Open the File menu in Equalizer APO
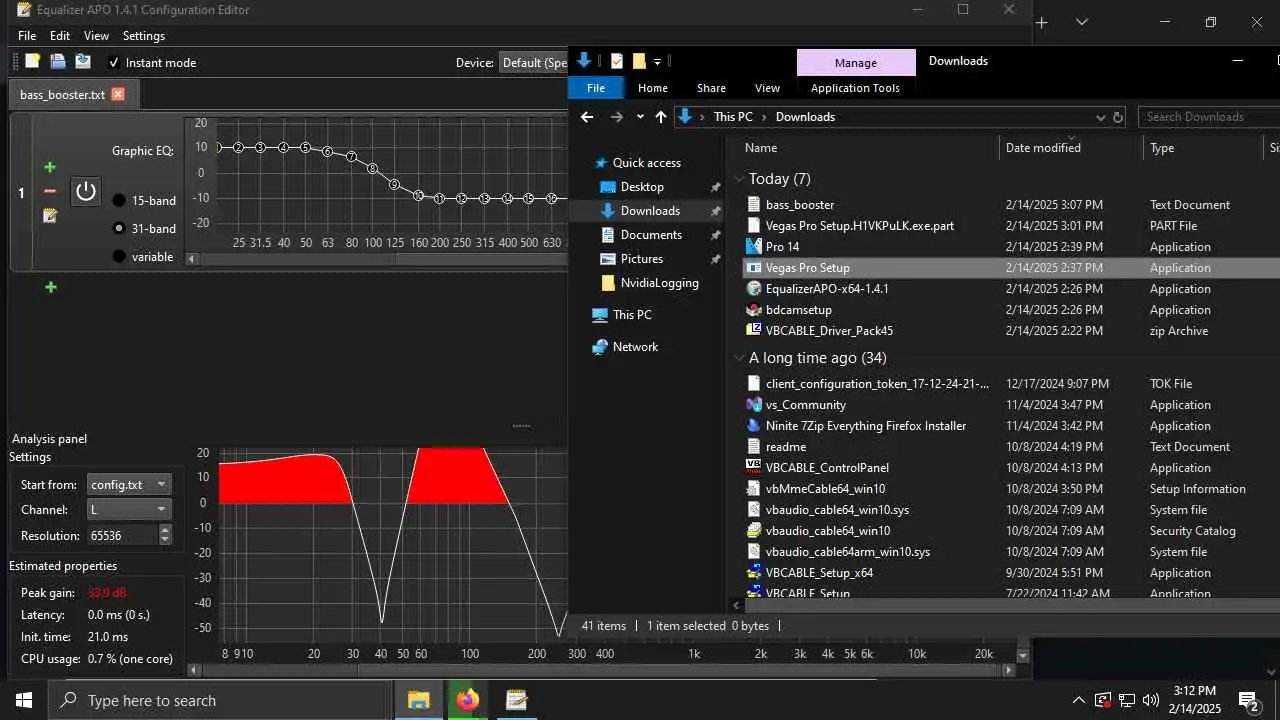Screen dimensions: 1280x720 point(27,36)
